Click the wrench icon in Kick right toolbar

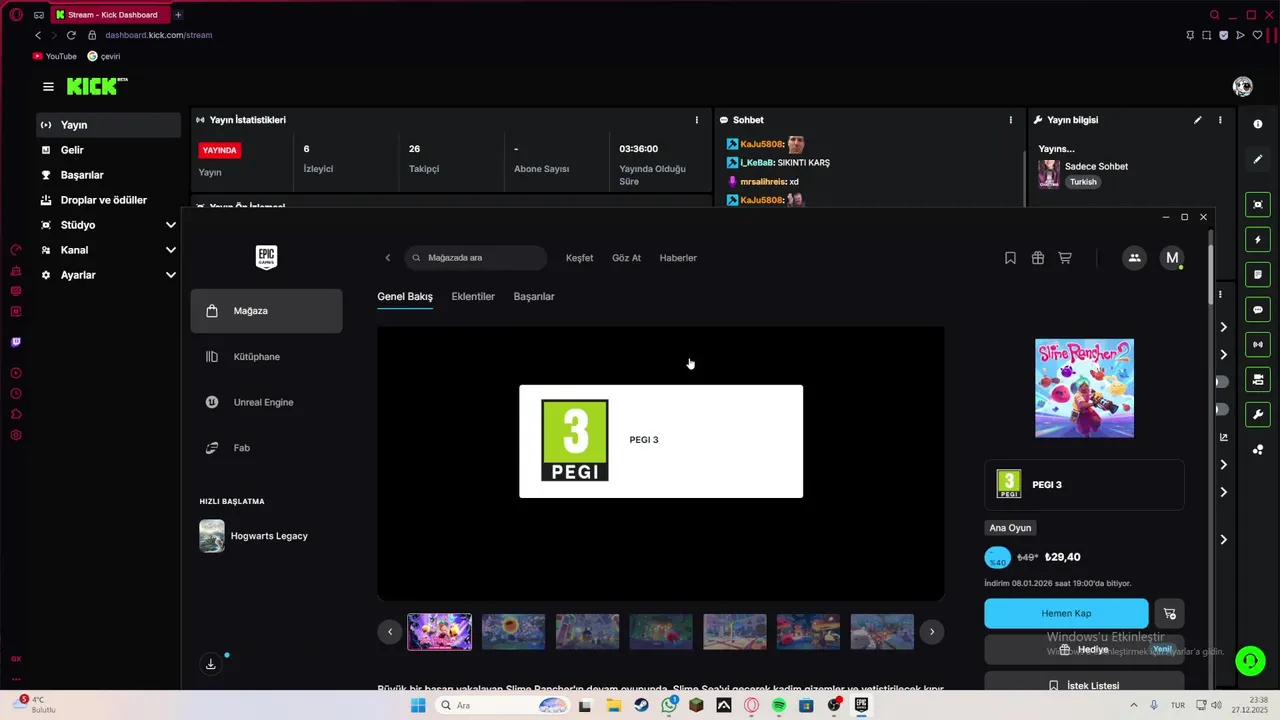(1258, 415)
